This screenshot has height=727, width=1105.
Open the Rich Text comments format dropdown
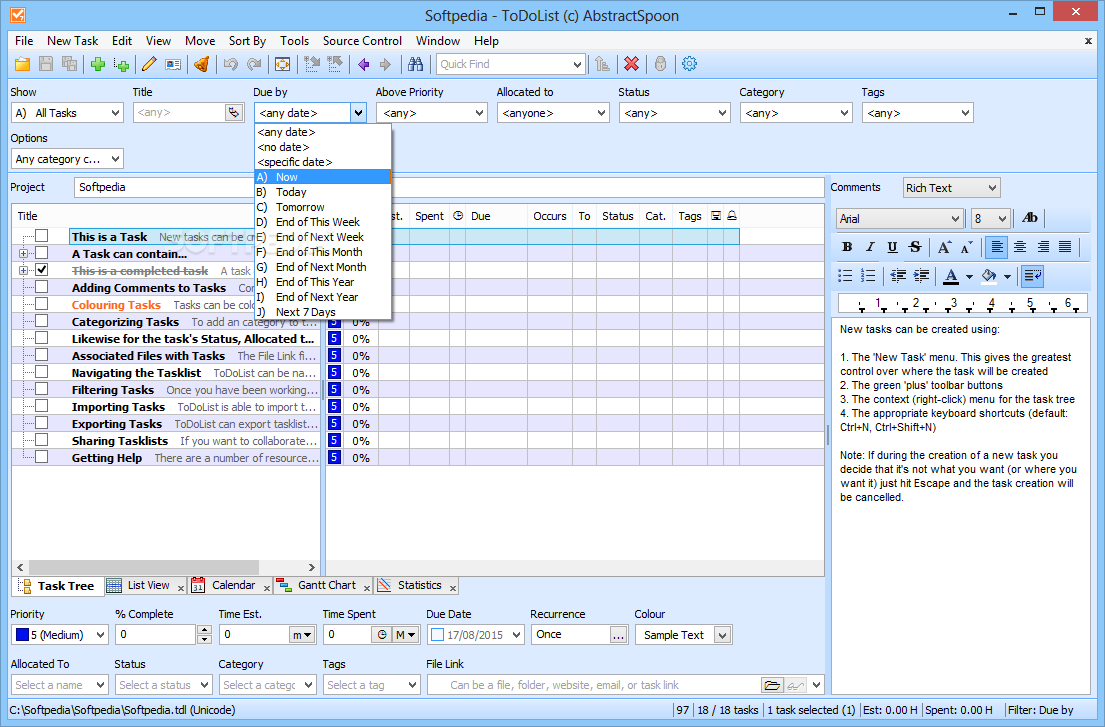(950, 188)
